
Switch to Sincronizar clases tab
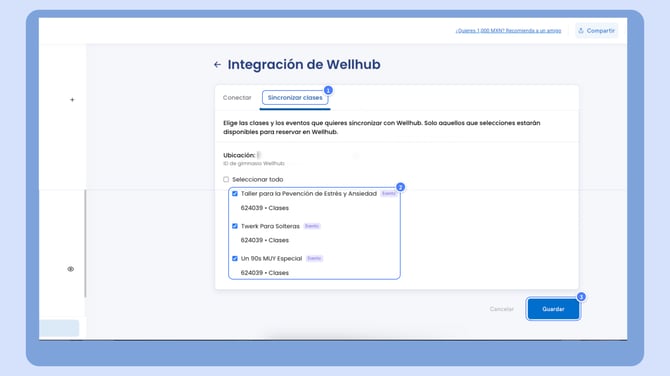pyautogui.click(x=295, y=97)
